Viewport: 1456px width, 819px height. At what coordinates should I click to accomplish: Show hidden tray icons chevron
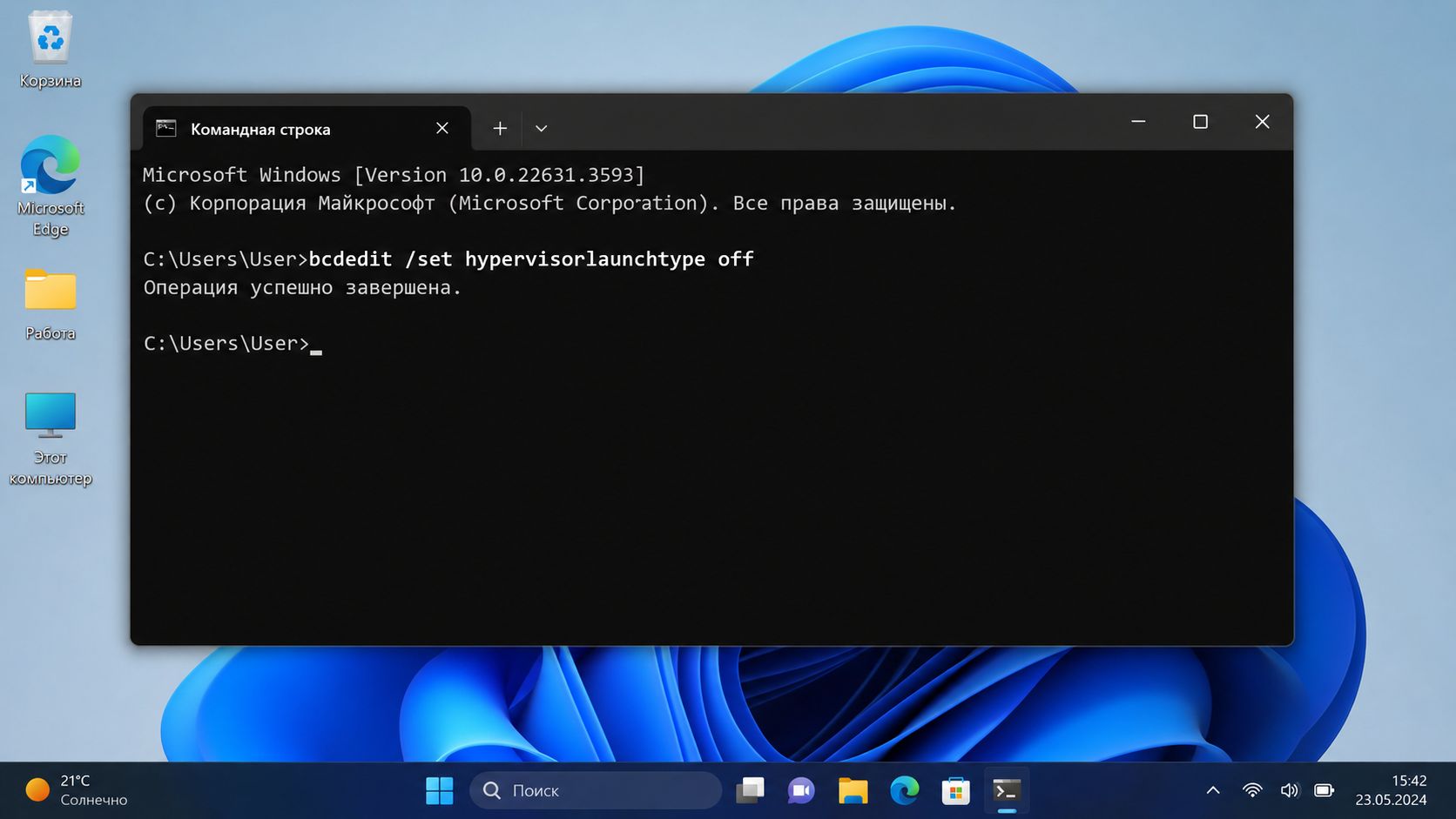click(1213, 790)
